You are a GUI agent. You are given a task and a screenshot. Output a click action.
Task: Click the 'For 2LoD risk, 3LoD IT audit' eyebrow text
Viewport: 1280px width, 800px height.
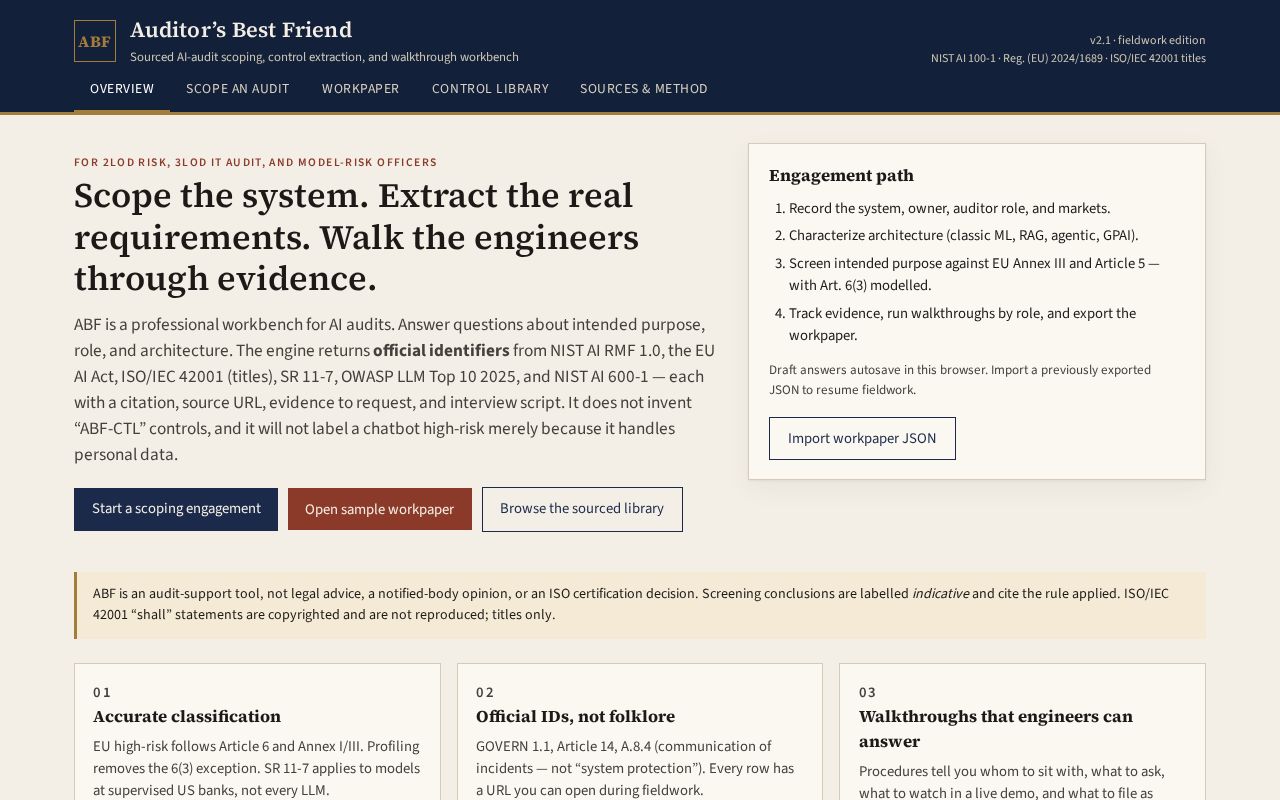point(255,162)
